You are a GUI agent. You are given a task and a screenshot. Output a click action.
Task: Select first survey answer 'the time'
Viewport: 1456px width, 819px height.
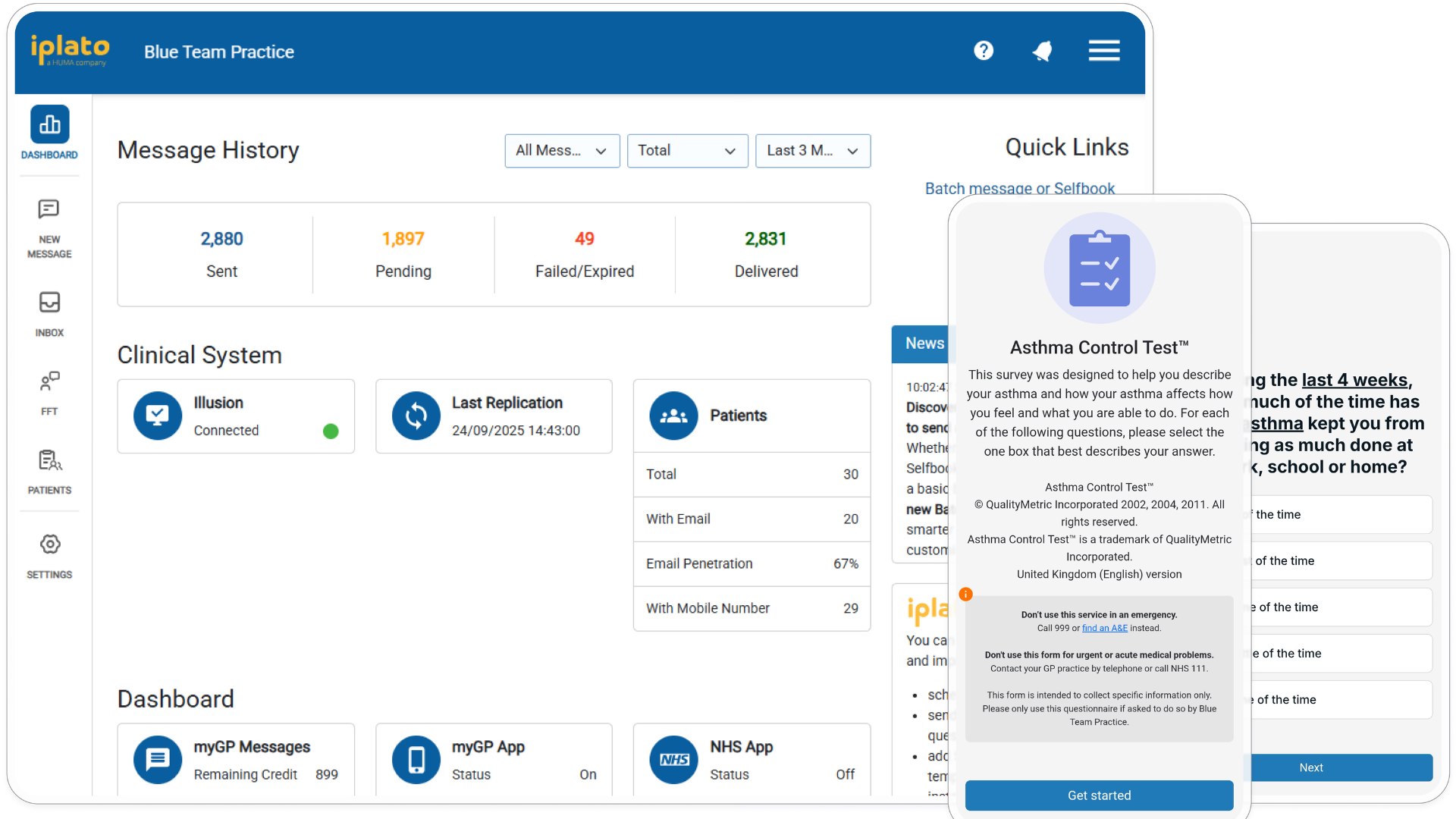[1341, 514]
